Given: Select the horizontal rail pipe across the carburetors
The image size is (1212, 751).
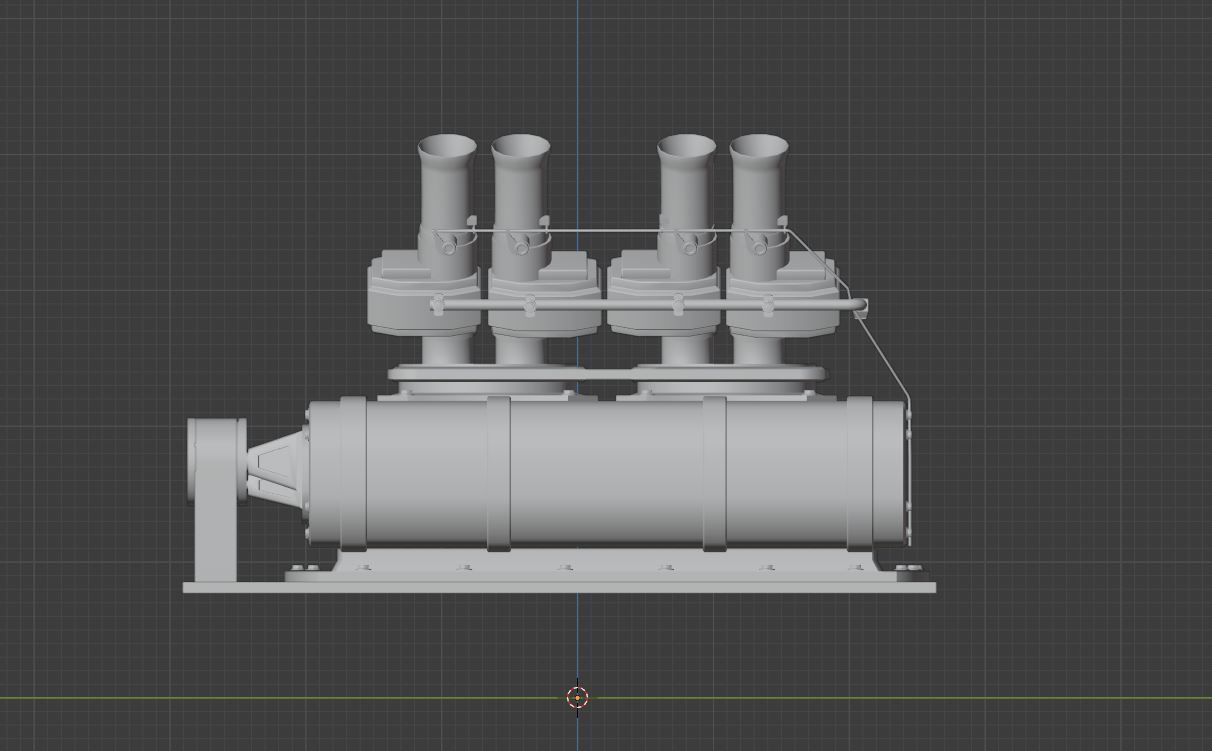Looking at the screenshot, I should 648,303.
